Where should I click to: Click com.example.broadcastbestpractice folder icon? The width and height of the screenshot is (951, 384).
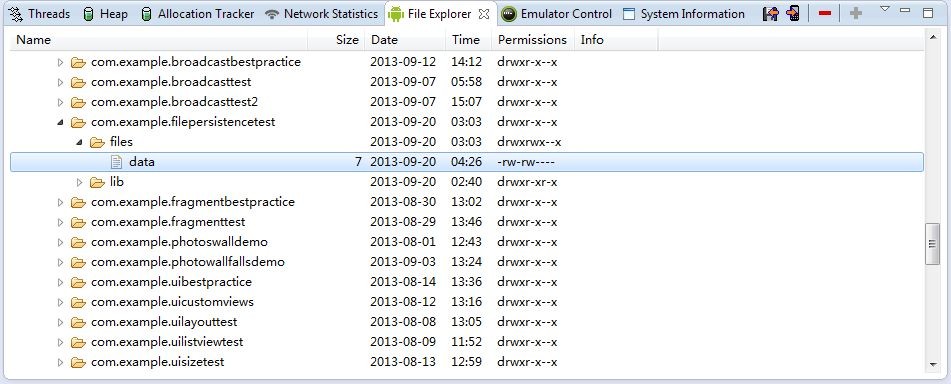tap(78, 62)
